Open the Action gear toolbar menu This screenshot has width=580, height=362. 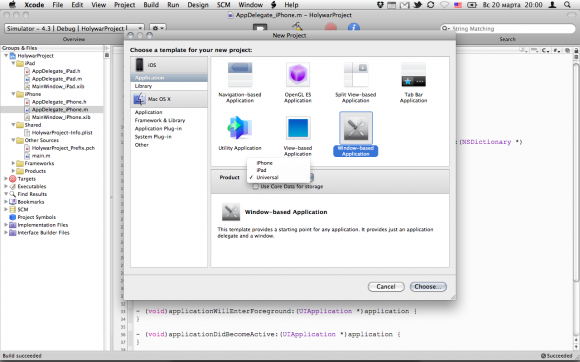pos(158,28)
